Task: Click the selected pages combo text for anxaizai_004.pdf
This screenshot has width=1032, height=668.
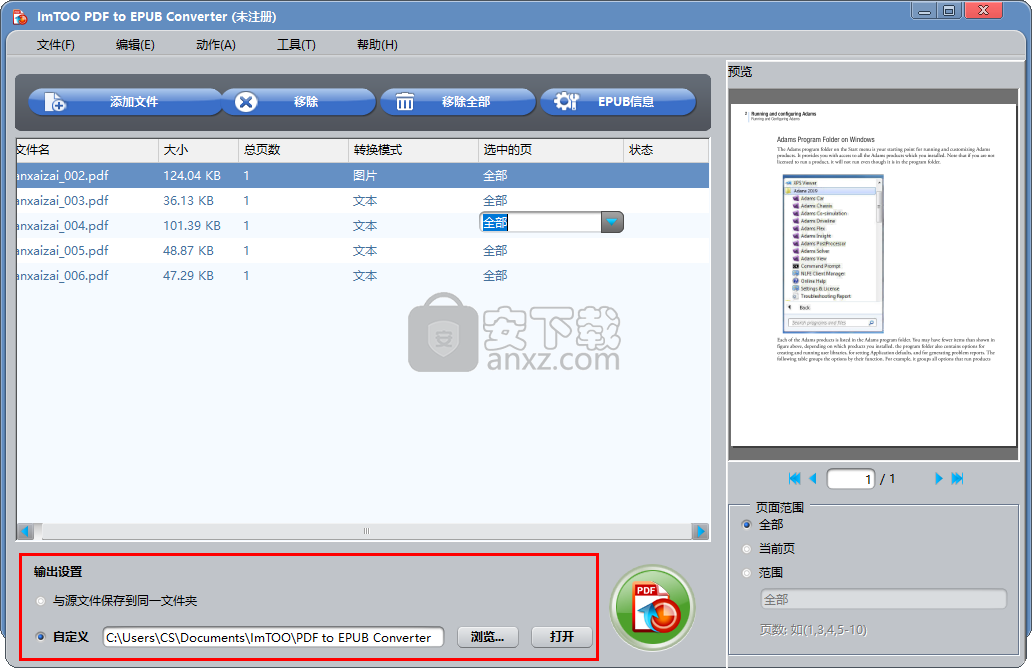Action: 540,222
